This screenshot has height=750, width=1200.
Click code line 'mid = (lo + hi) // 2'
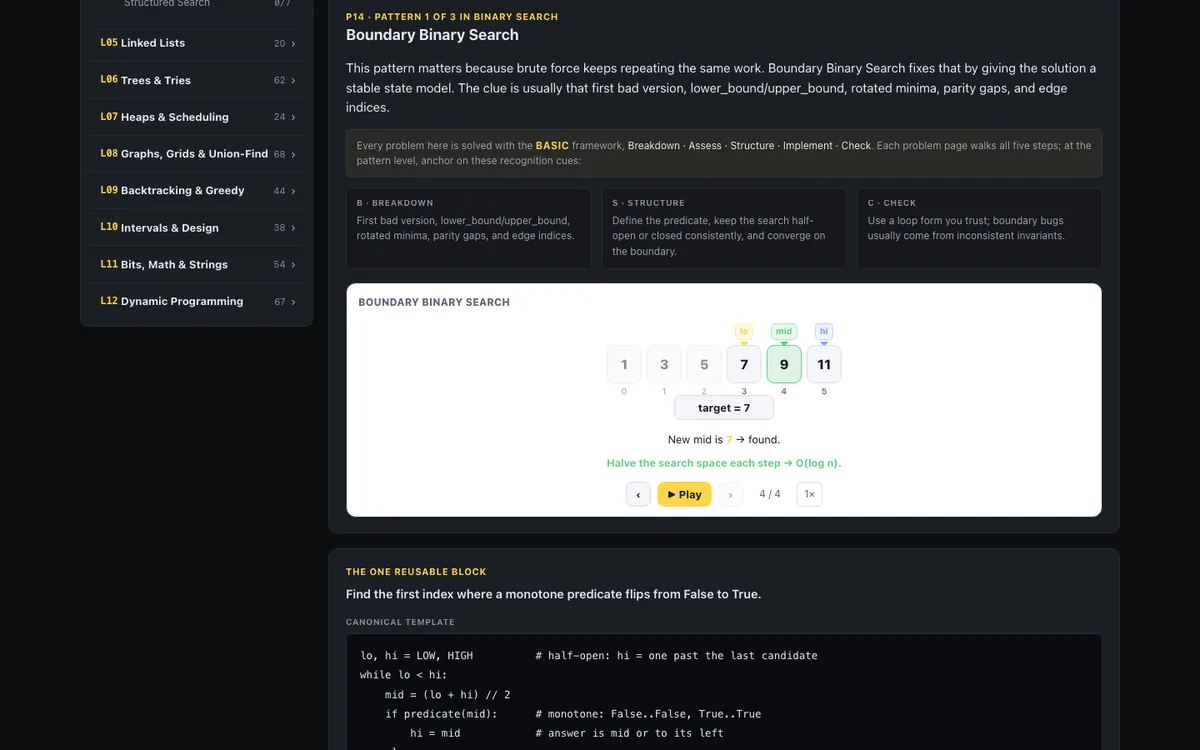point(448,695)
